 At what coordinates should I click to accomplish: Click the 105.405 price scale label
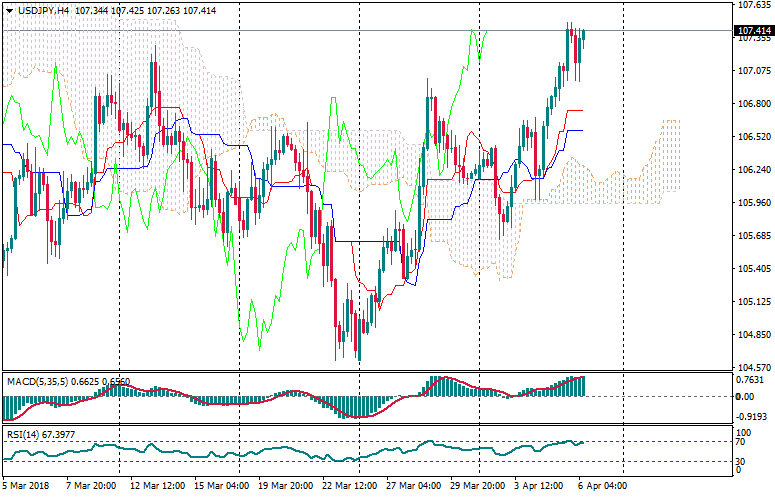753,268
